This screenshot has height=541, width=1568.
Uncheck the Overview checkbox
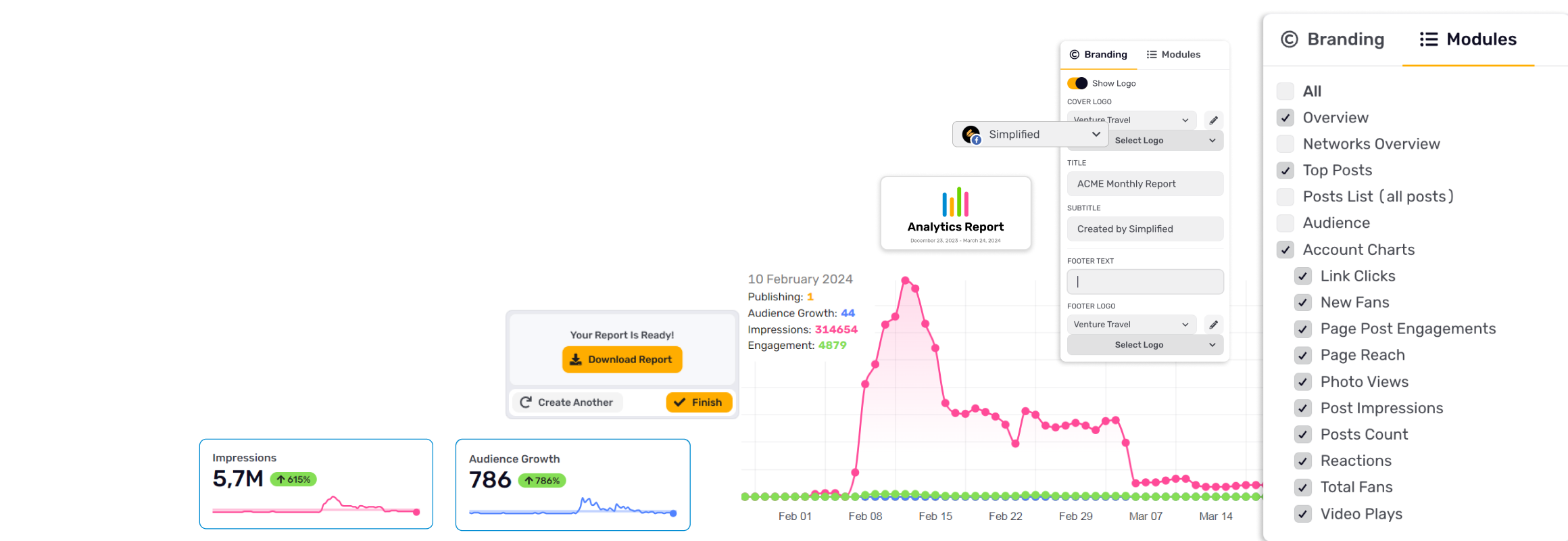coord(1285,118)
